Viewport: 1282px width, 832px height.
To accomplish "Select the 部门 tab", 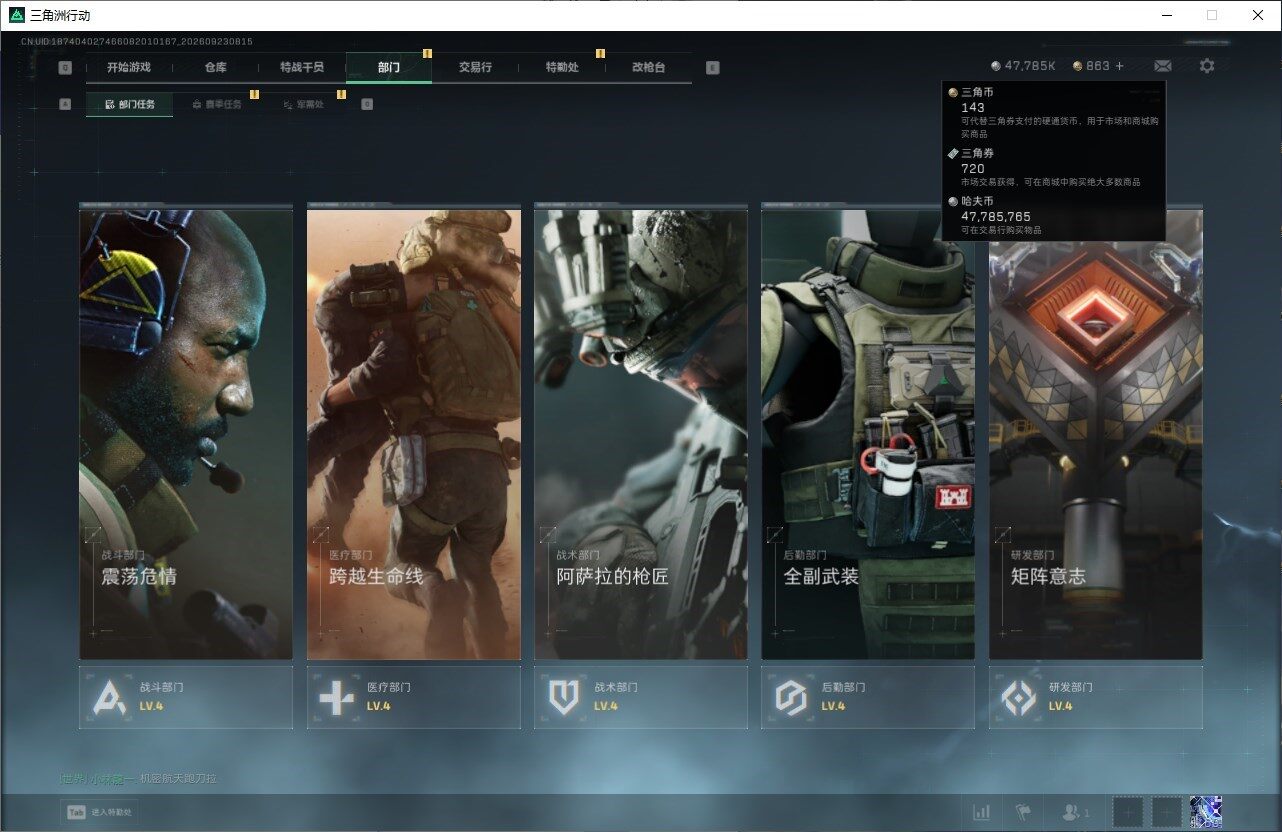I will pos(389,68).
